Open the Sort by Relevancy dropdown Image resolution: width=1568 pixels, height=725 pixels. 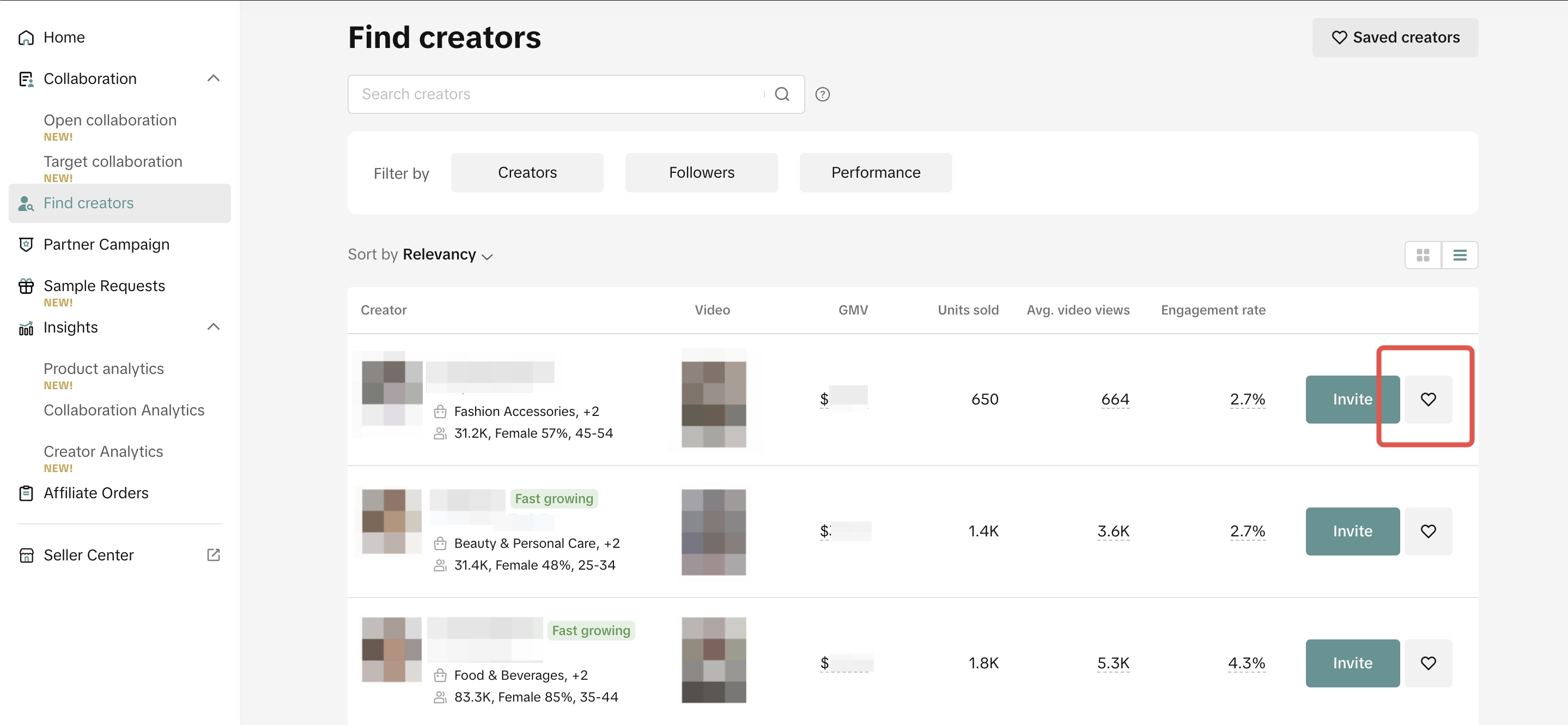[446, 255]
